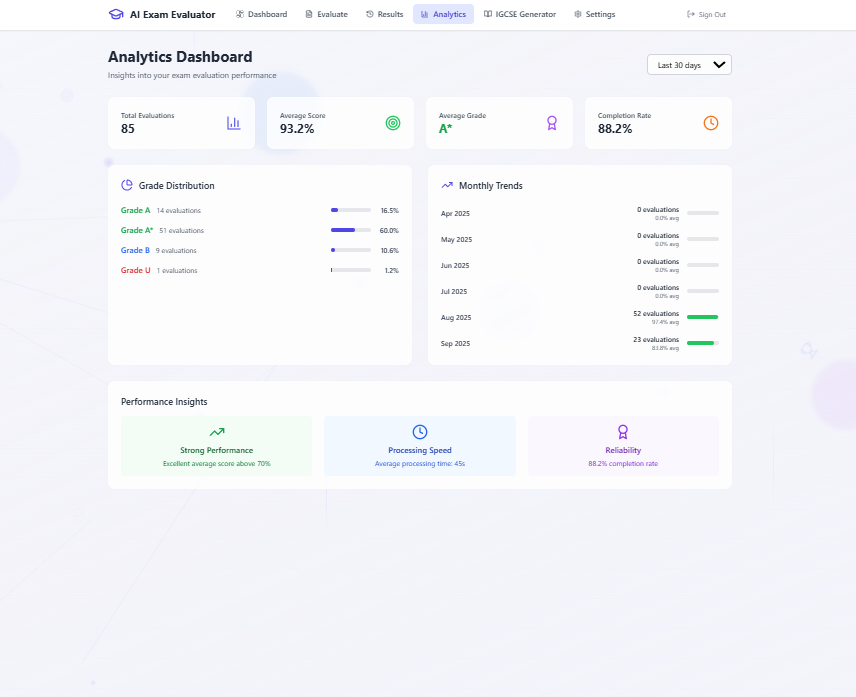Screen dimensions: 856x697
Task: Click the Strong Performance growth arrow icon
Action: click(x=216, y=430)
